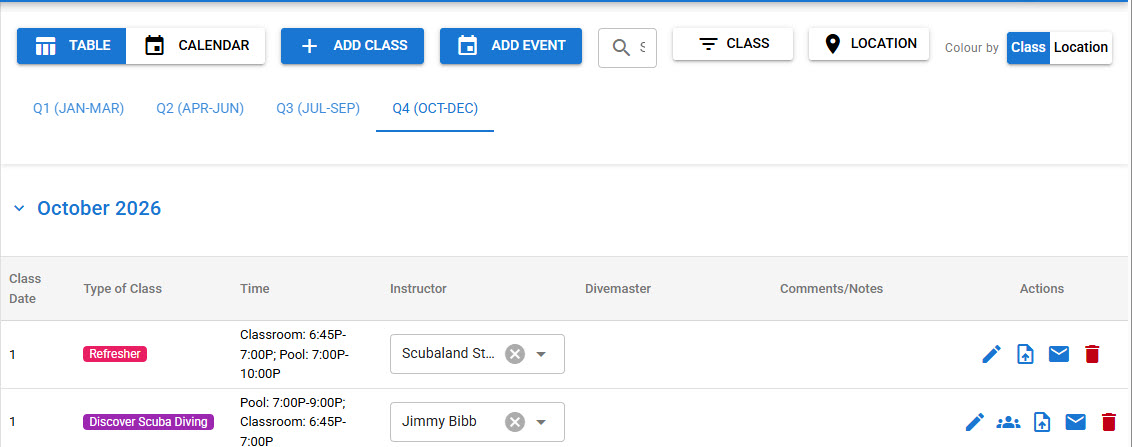The image size is (1132, 447).
Task: Delete Discover Scuba Diving class trash icon
Action: (x=1109, y=422)
